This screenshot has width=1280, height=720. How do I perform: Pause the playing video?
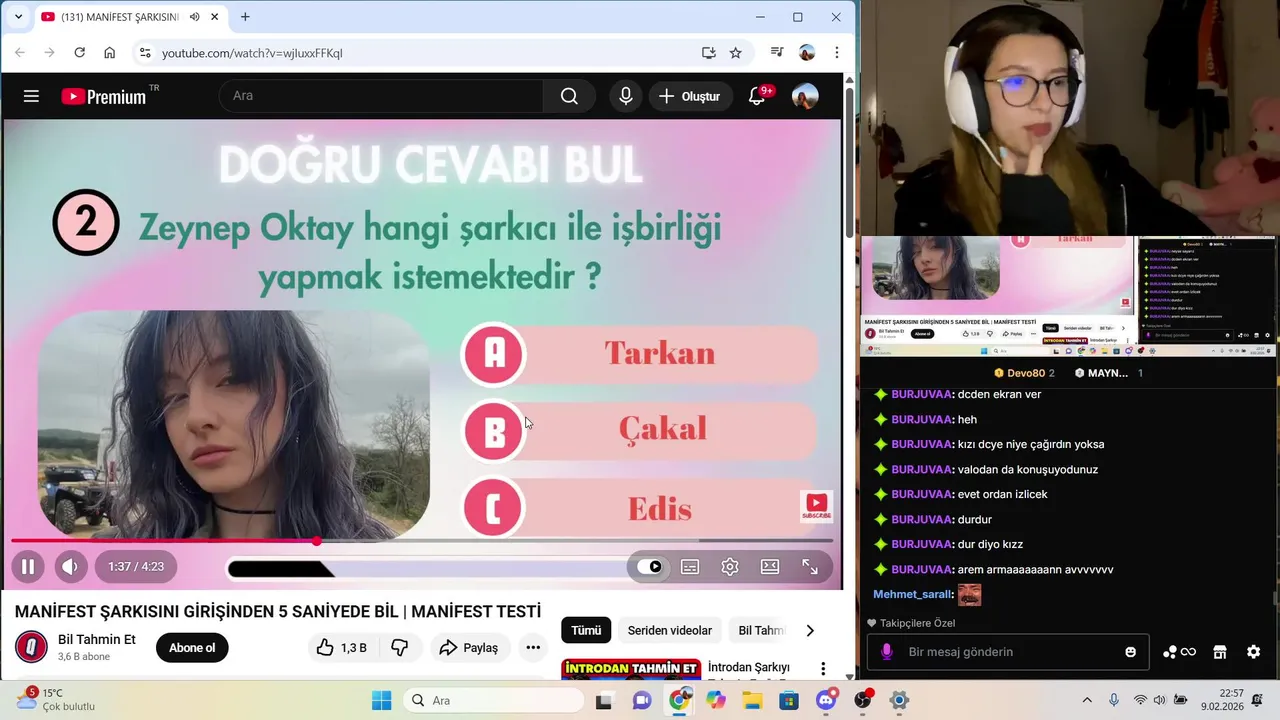[x=28, y=567]
